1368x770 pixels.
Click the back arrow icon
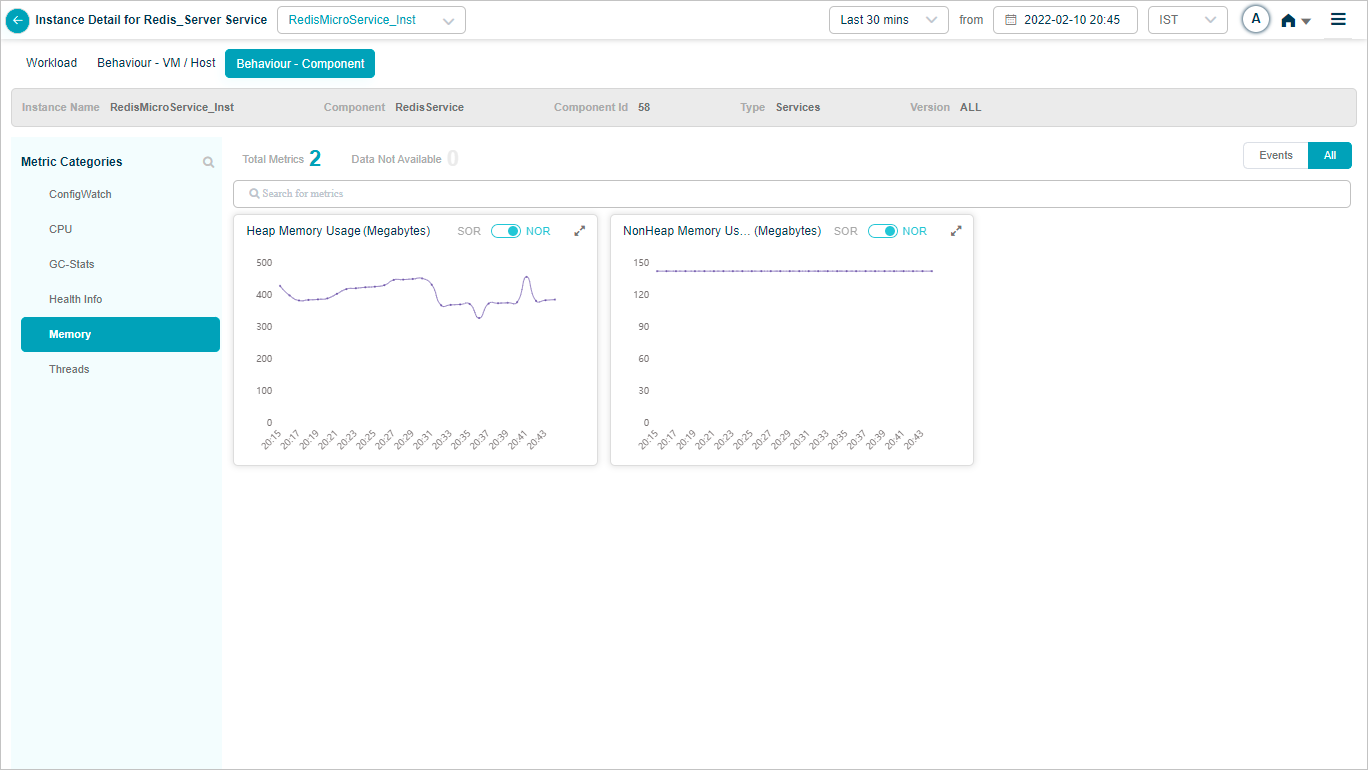[x=17, y=20]
